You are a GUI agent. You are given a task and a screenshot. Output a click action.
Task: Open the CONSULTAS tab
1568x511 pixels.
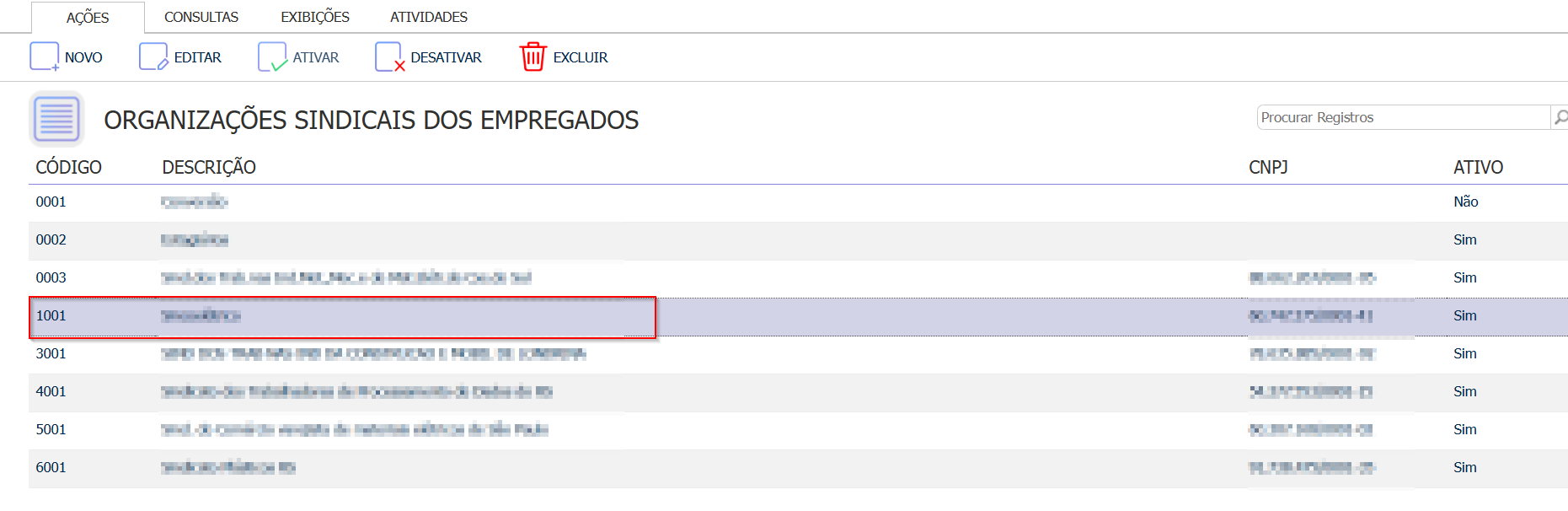201,17
